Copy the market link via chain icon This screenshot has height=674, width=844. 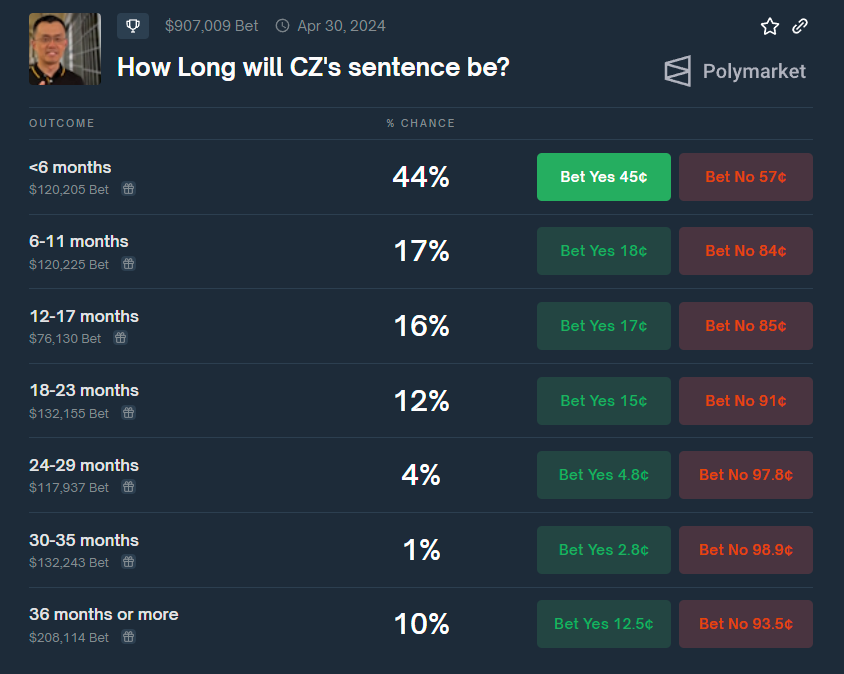800,27
